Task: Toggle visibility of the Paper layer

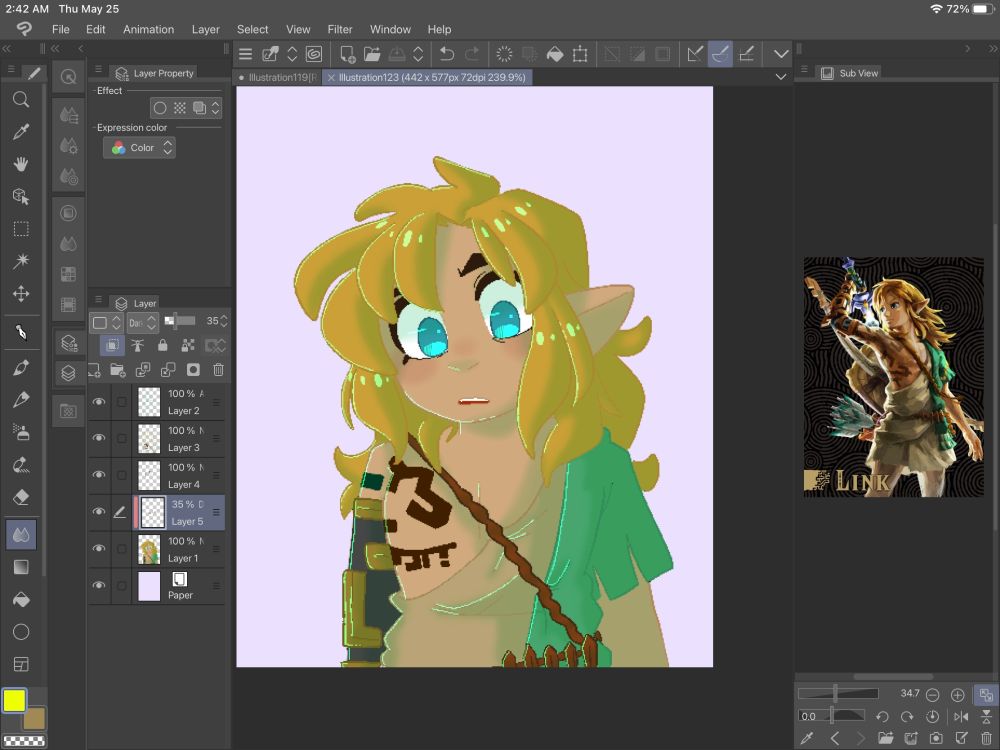Action: coord(99,586)
